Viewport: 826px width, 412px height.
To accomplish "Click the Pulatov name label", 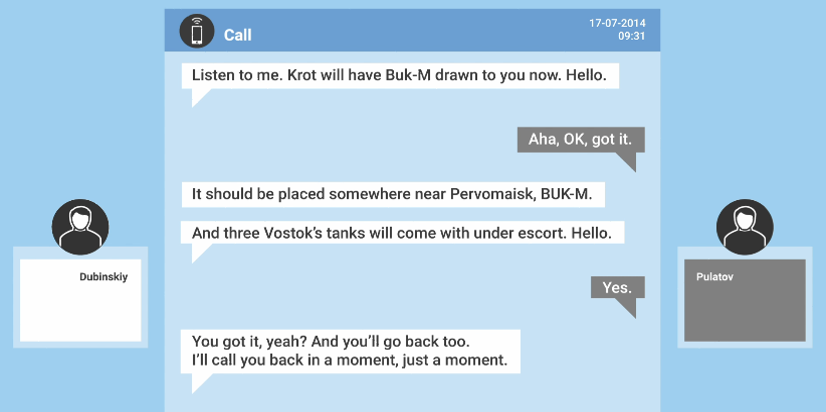I will (x=715, y=276).
